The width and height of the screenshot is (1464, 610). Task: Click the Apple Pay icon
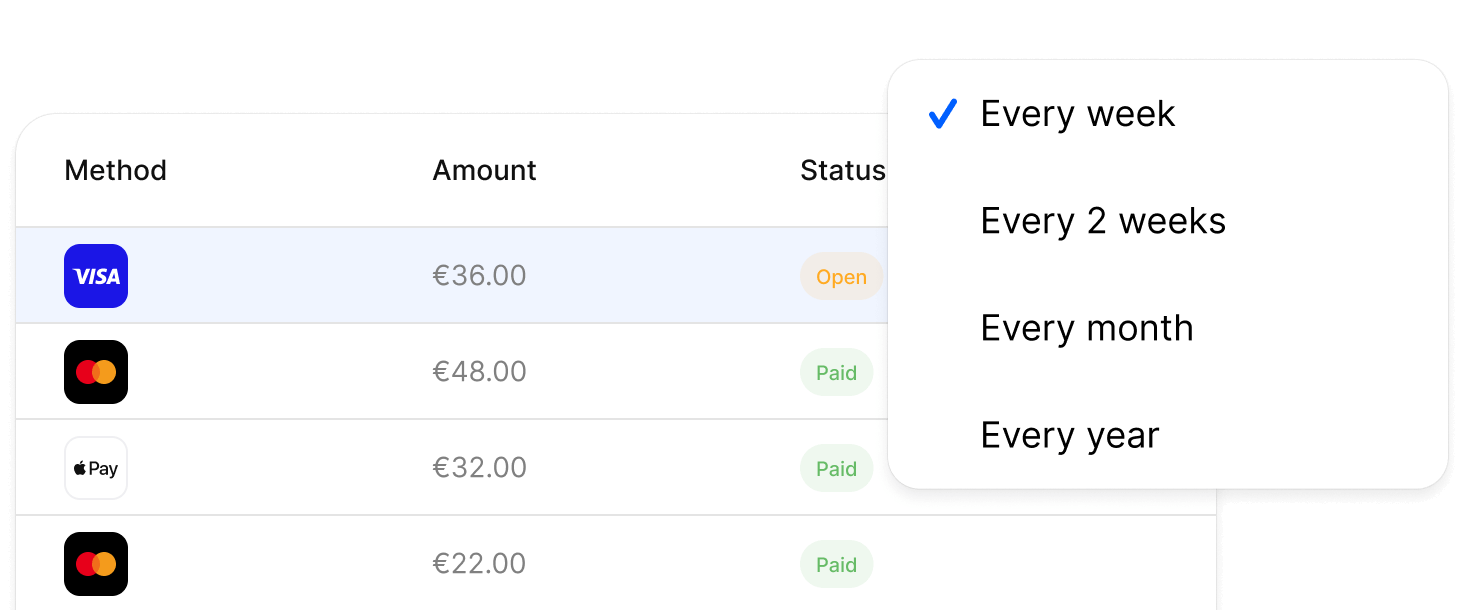(x=96, y=468)
